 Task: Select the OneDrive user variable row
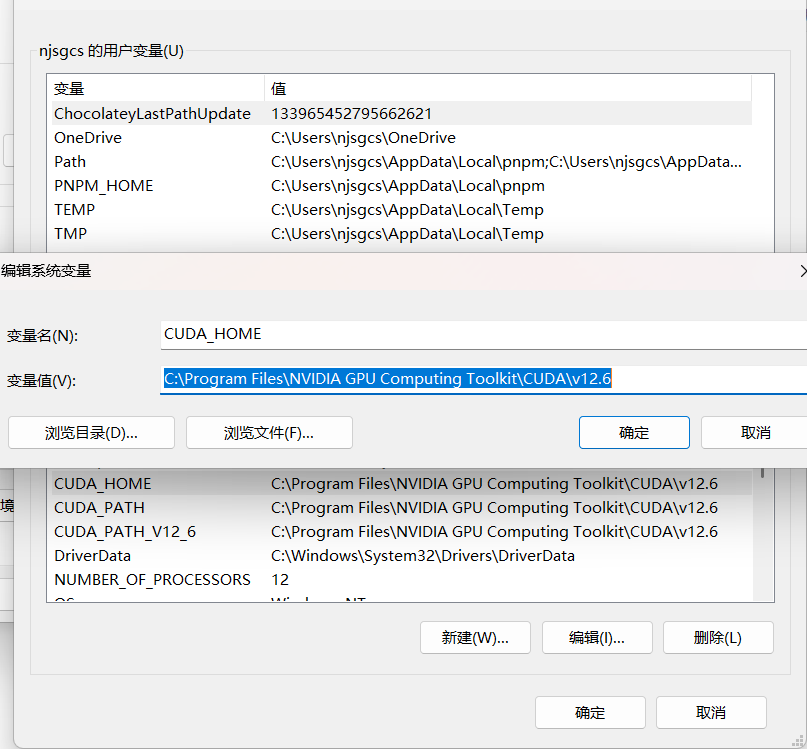coord(401,138)
